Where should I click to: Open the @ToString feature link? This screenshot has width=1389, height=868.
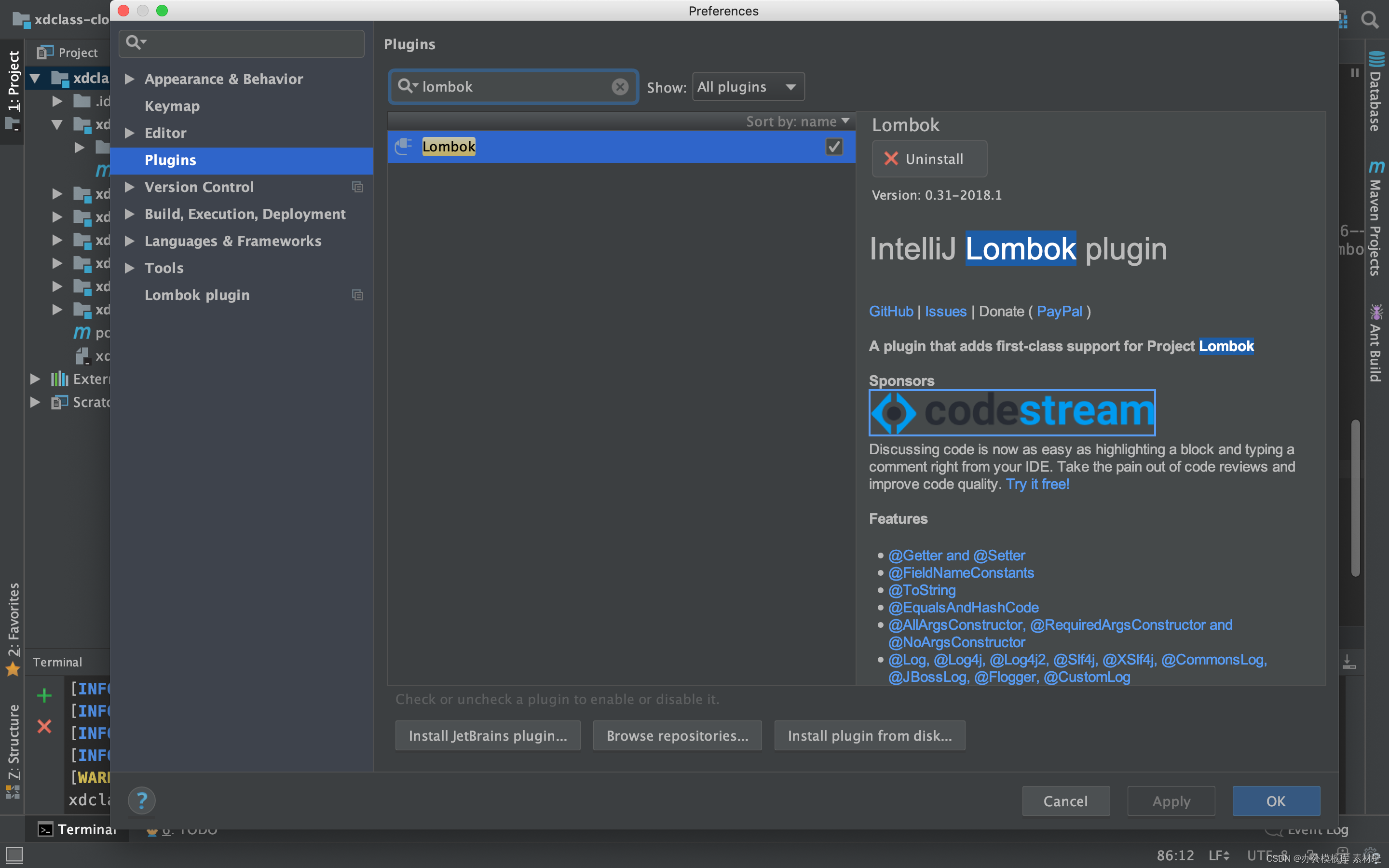[x=922, y=590]
